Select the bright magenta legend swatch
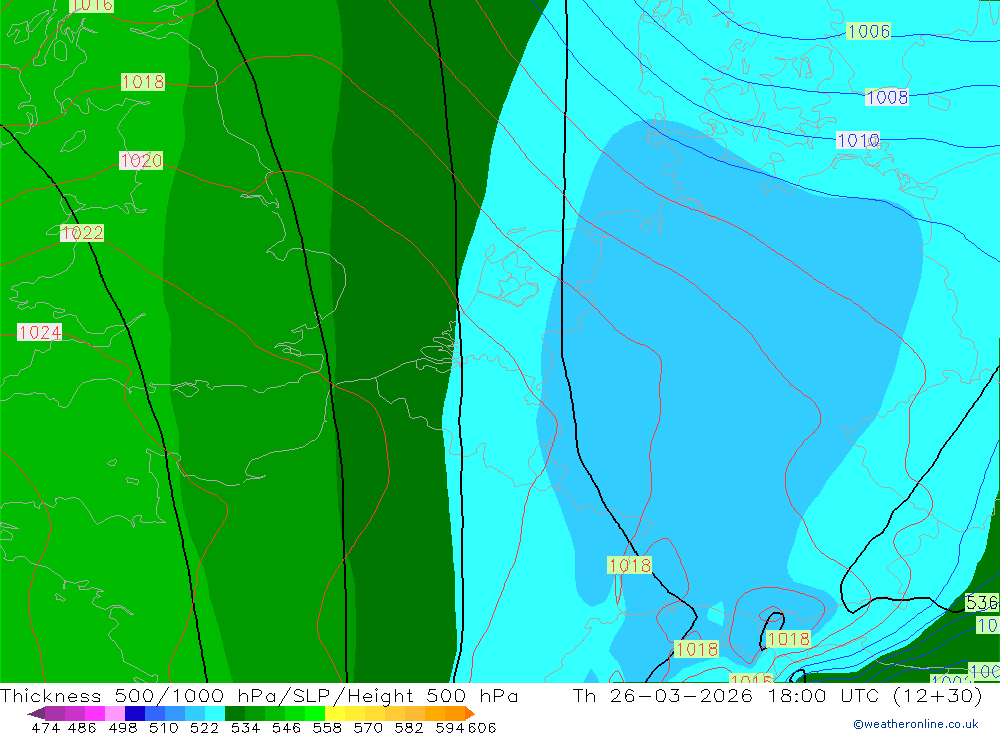Viewport: 1000px width, 733px height. [95, 713]
